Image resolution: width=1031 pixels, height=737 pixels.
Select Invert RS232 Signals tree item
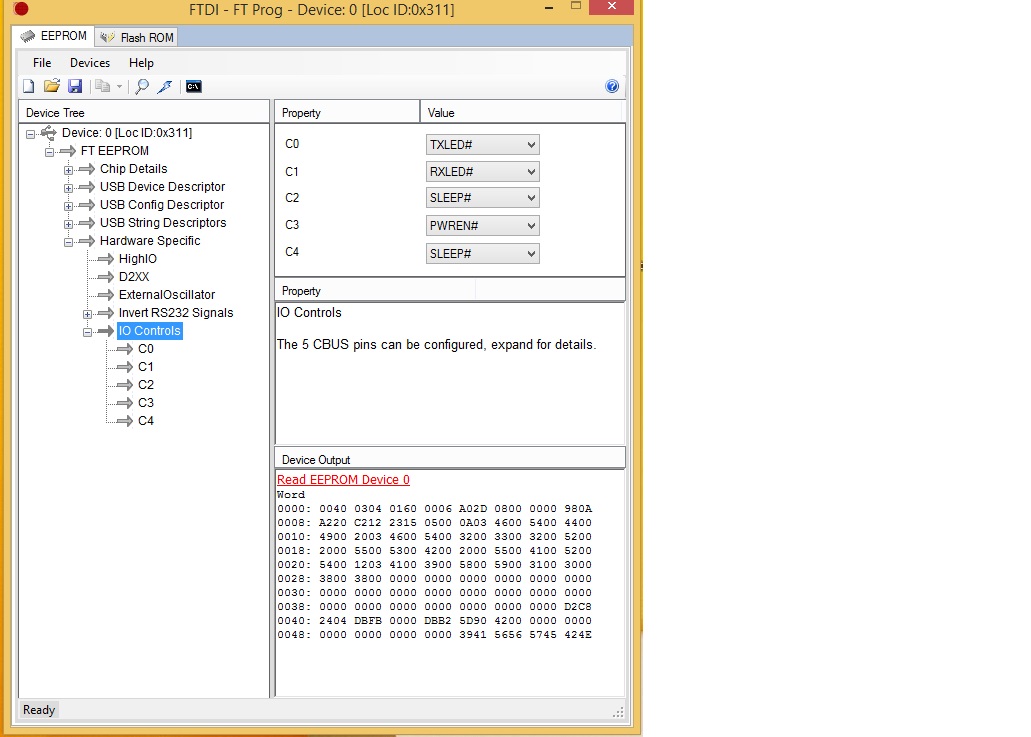(x=176, y=313)
